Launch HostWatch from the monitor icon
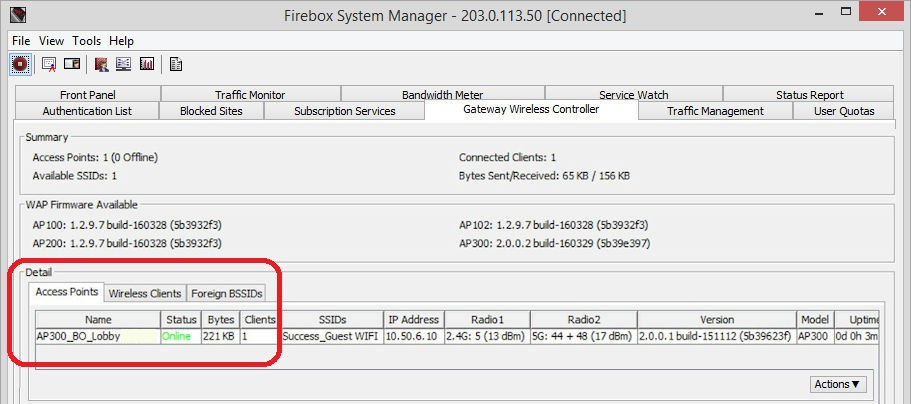The width and height of the screenshot is (911, 404). pos(123,64)
